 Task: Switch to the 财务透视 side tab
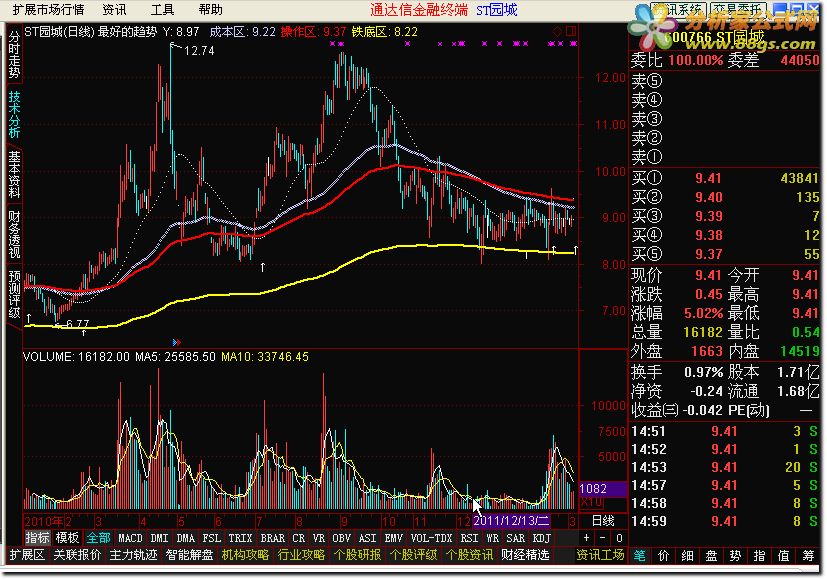[x=14, y=235]
